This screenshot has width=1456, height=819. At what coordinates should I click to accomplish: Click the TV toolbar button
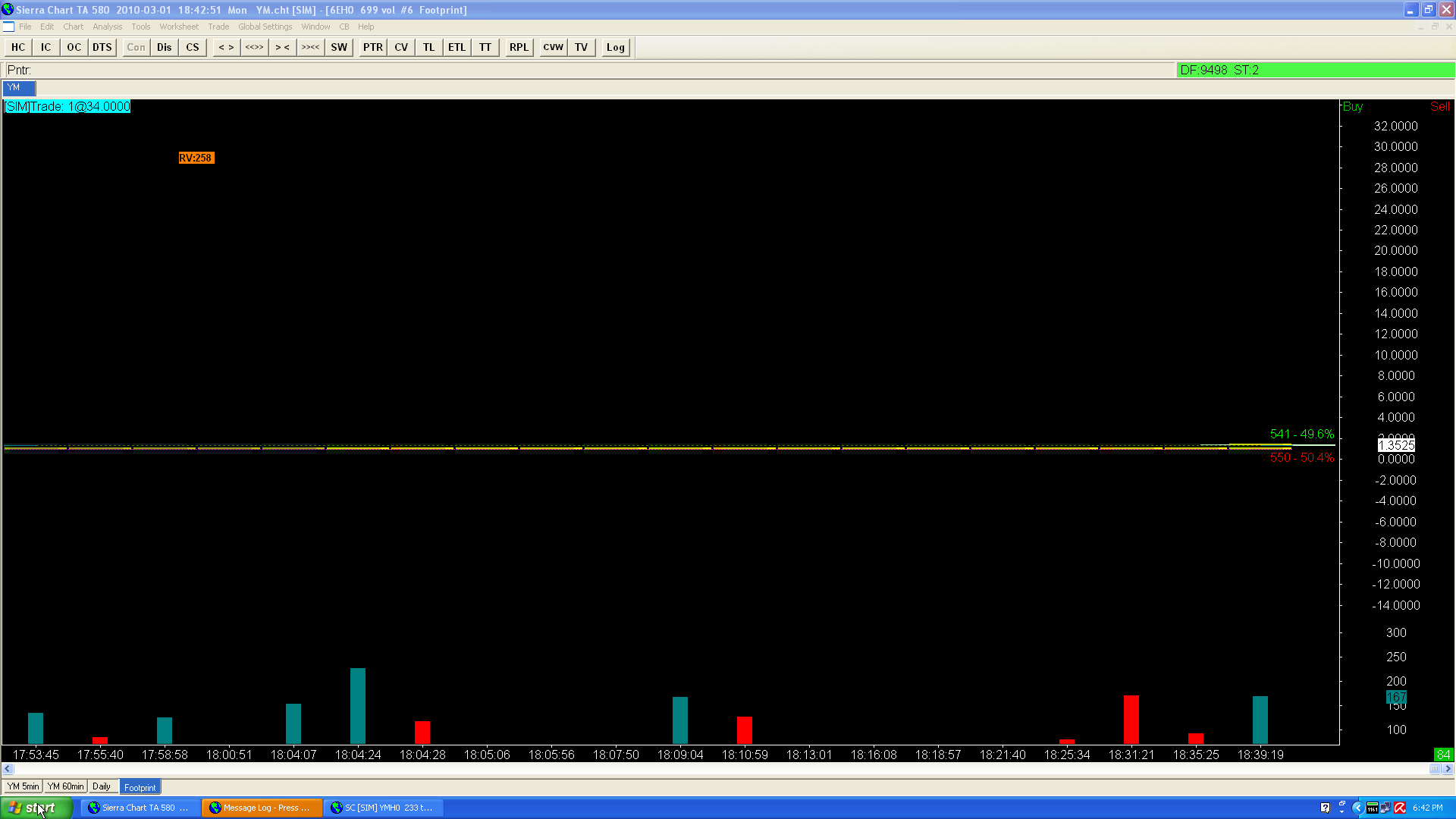coord(581,47)
